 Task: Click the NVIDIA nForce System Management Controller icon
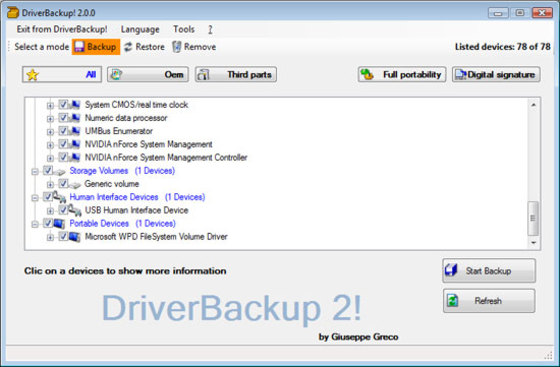[x=75, y=157]
